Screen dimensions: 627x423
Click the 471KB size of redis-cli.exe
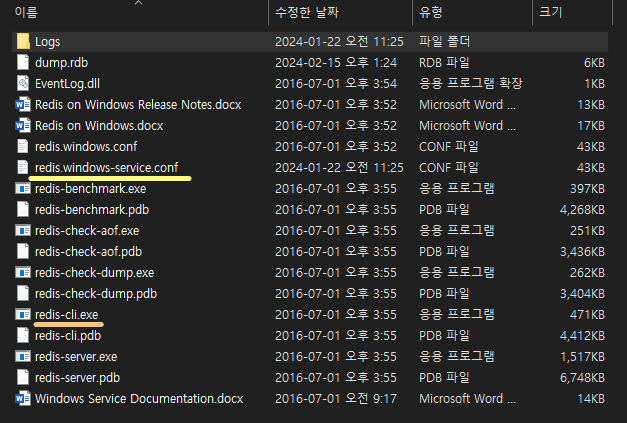pyautogui.click(x=587, y=315)
